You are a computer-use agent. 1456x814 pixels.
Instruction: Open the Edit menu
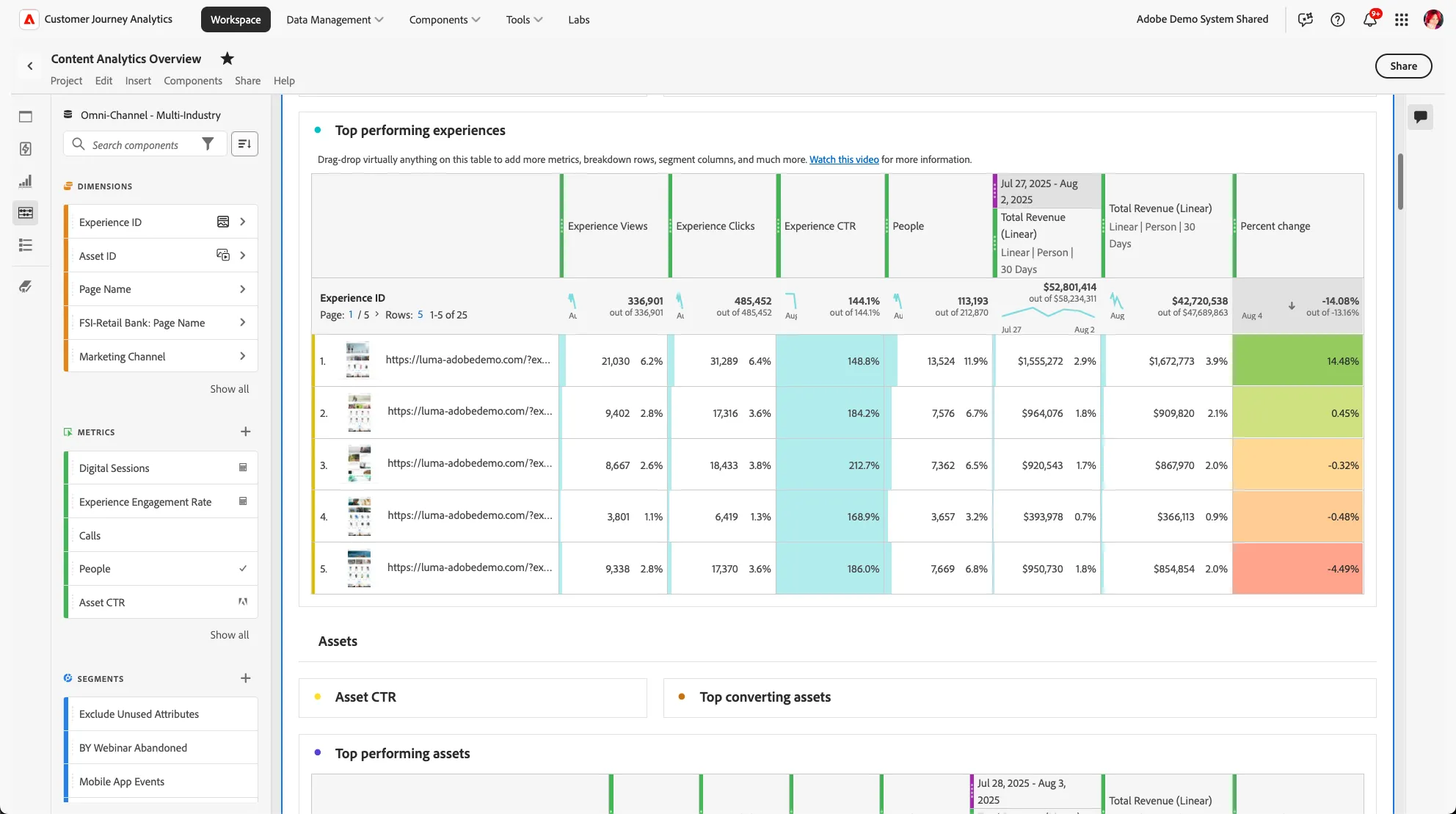[x=103, y=81]
